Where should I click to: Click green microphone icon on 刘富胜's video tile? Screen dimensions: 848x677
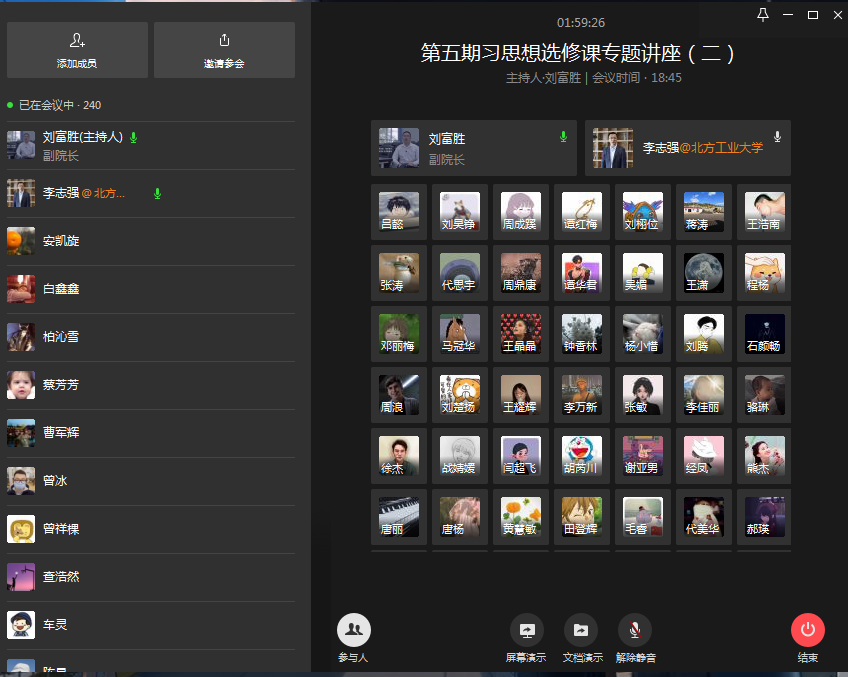pyautogui.click(x=563, y=137)
